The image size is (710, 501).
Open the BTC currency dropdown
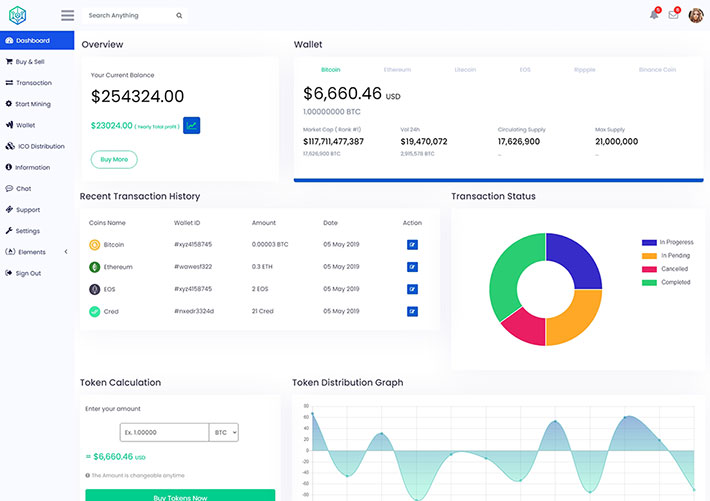224,432
